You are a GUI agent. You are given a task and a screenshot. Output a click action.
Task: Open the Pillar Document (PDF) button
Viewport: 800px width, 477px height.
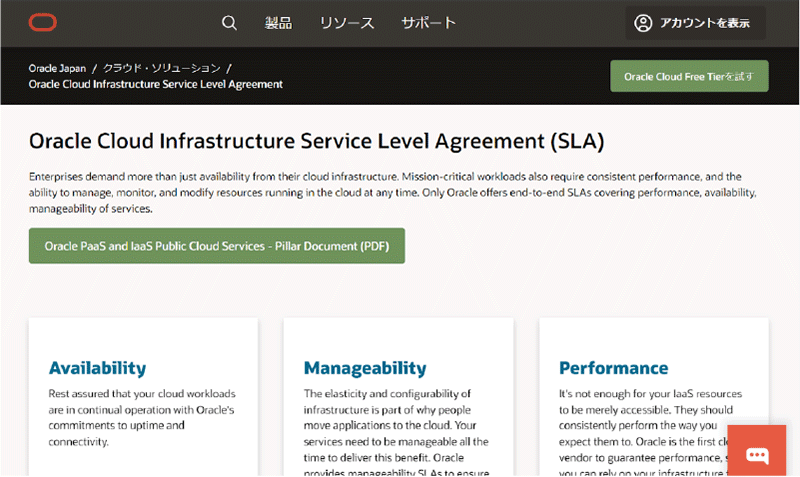[x=217, y=245]
